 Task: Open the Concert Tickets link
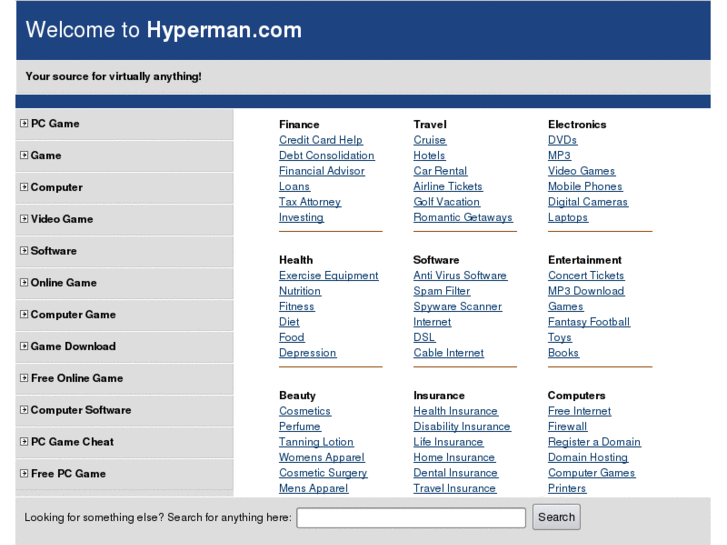586,276
